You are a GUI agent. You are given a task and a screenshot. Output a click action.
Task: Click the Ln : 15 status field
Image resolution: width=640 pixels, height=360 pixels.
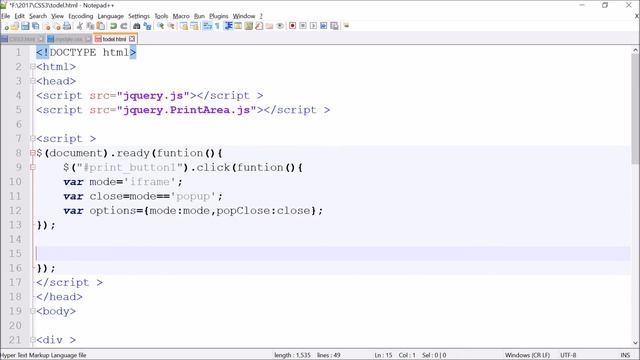tap(383, 355)
